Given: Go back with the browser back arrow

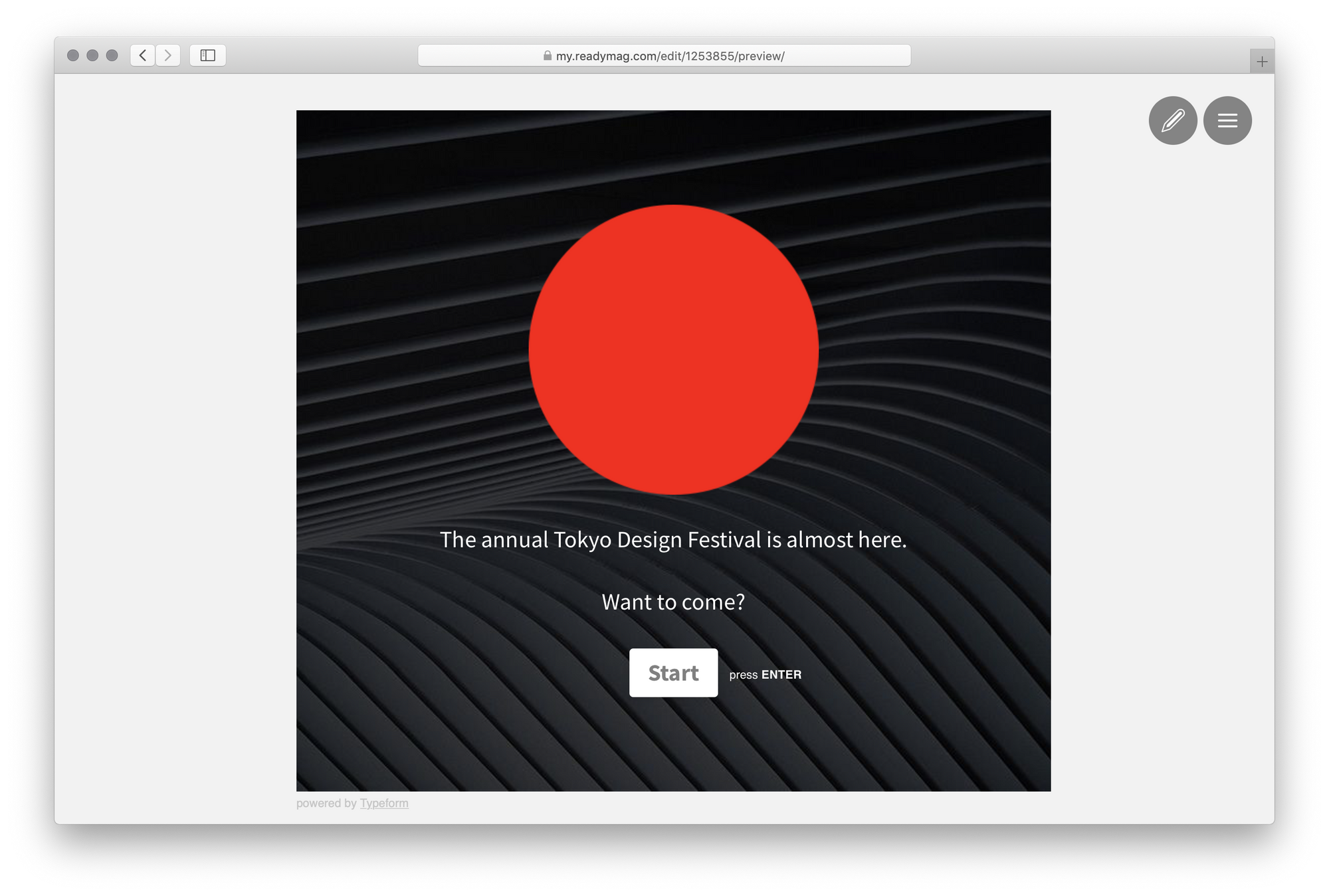Looking at the screenshot, I should 143,55.
